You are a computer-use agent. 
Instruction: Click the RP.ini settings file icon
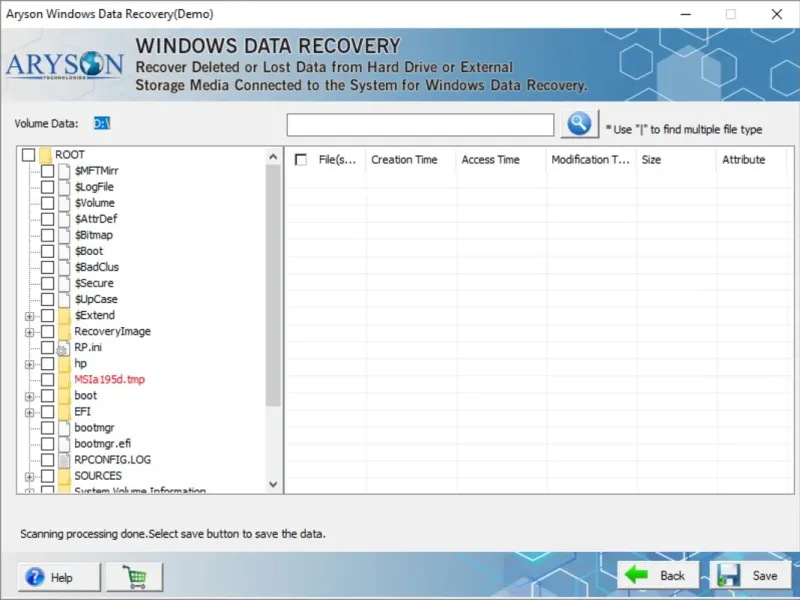pos(63,348)
